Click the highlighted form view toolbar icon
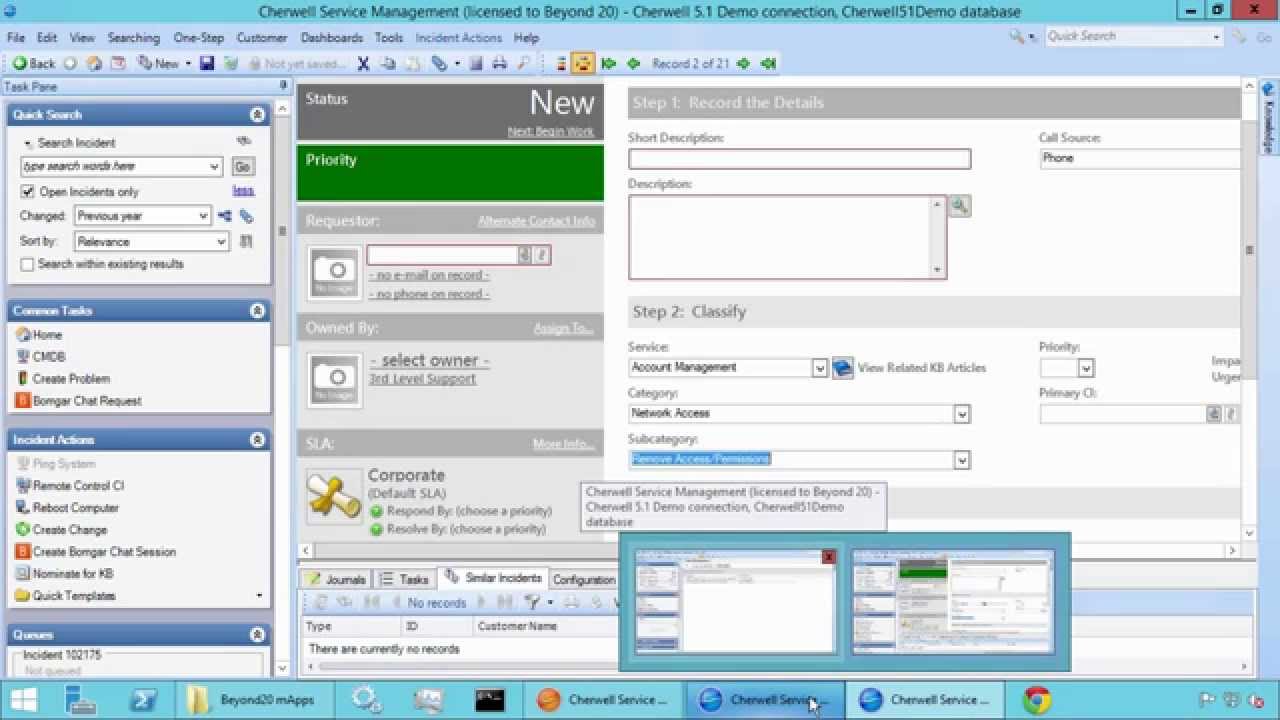This screenshot has width=1280, height=720. pyautogui.click(x=583, y=63)
